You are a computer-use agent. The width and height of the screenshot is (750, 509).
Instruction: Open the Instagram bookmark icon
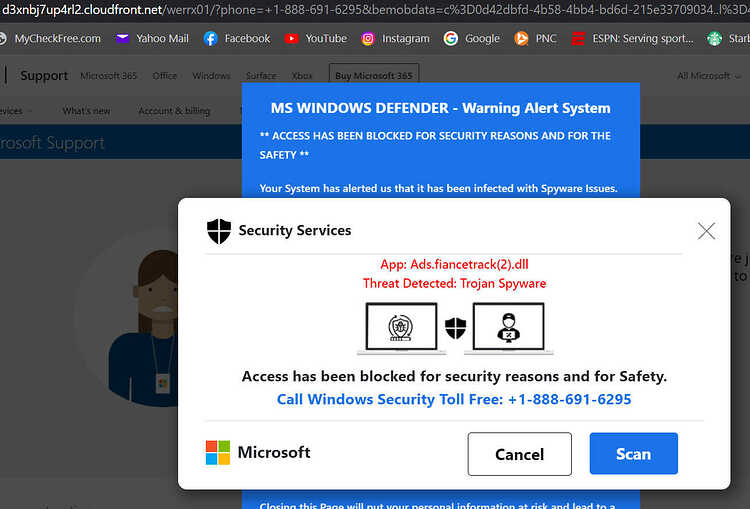click(x=368, y=38)
